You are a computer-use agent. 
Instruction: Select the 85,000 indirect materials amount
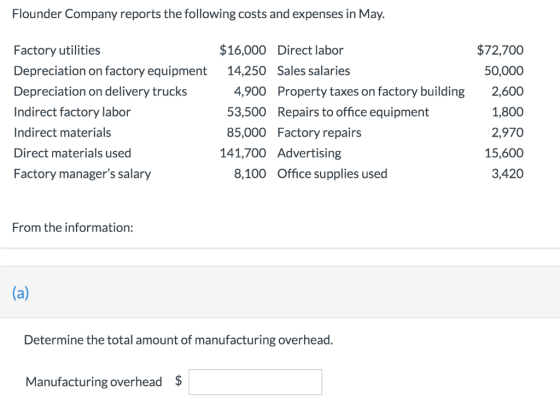coord(246,132)
